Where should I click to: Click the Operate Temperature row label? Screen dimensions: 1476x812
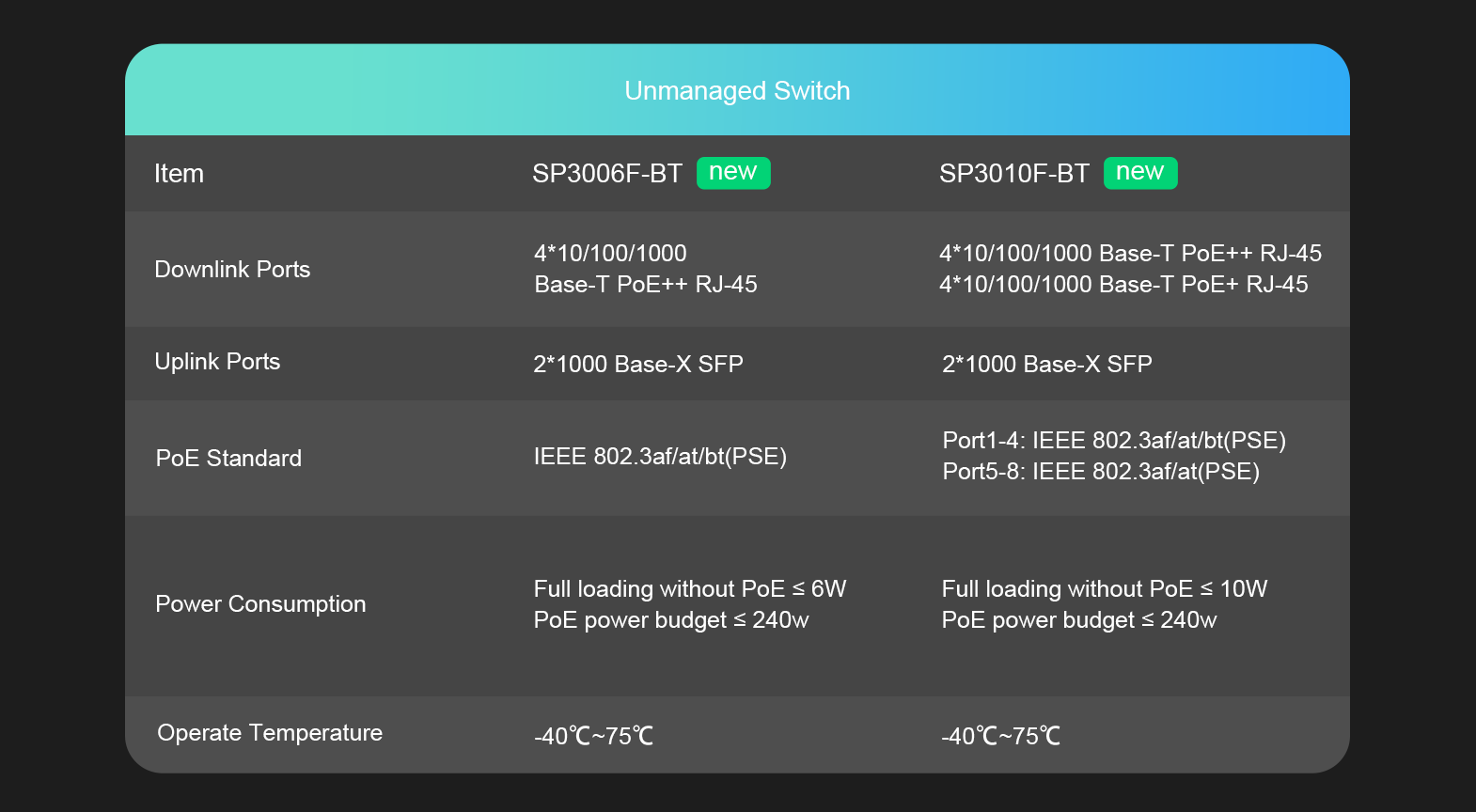(270, 733)
